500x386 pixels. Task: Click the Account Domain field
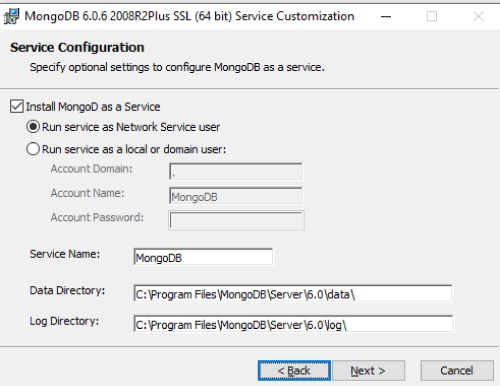[x=236, y=171]
